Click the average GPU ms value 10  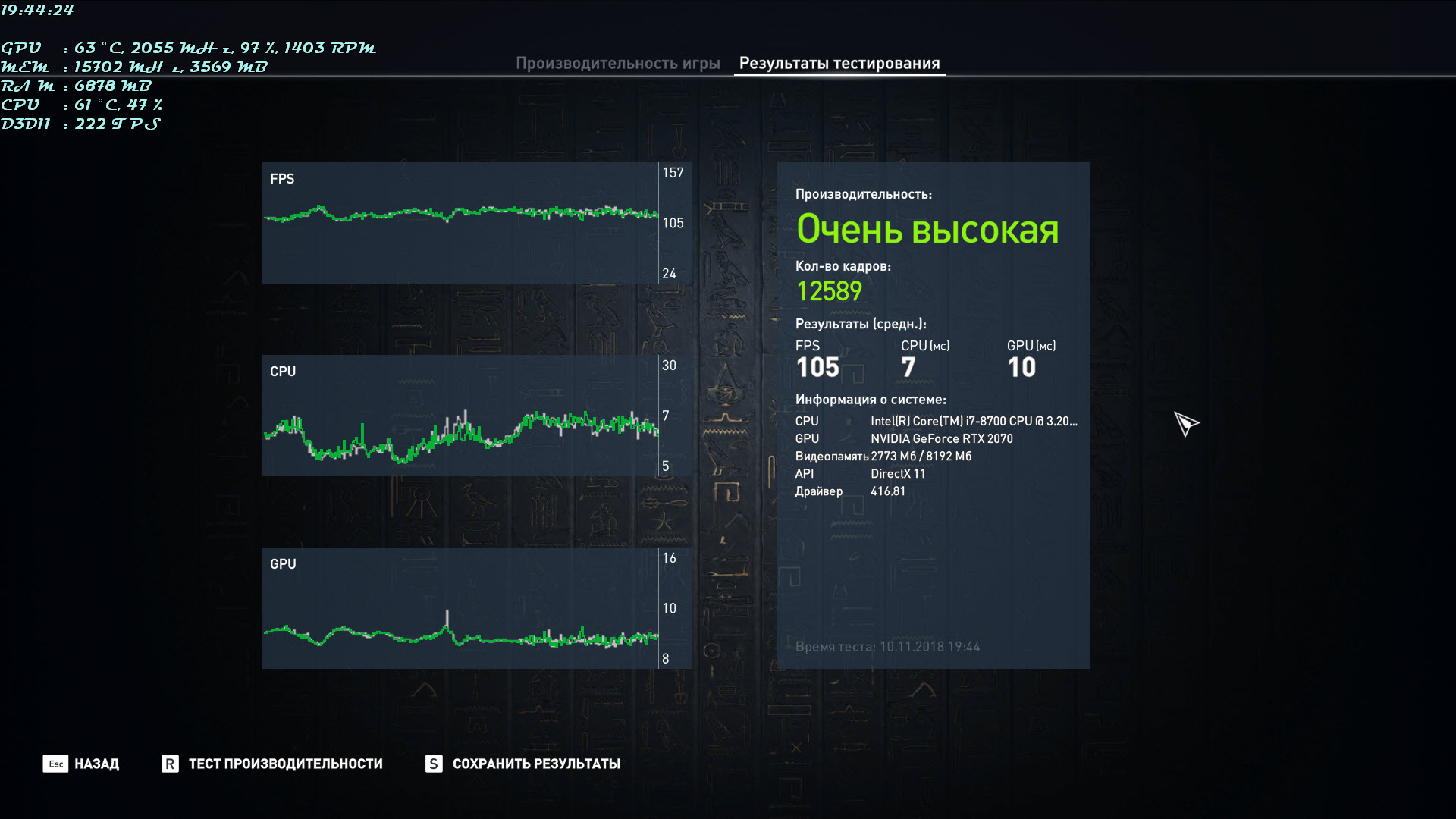pos(1021,368)
